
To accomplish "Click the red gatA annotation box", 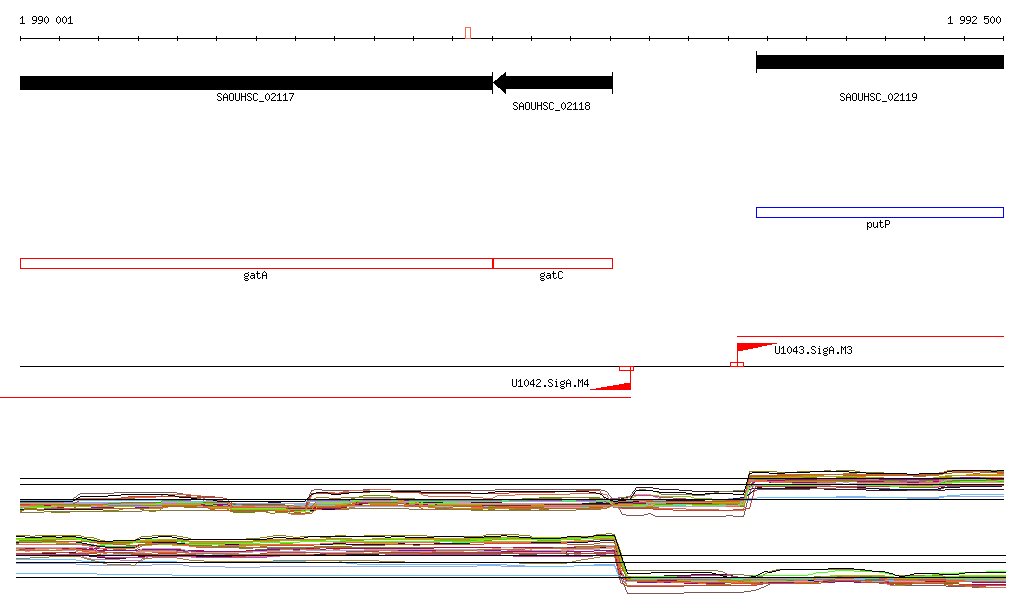I will click(x=256, y=264).
